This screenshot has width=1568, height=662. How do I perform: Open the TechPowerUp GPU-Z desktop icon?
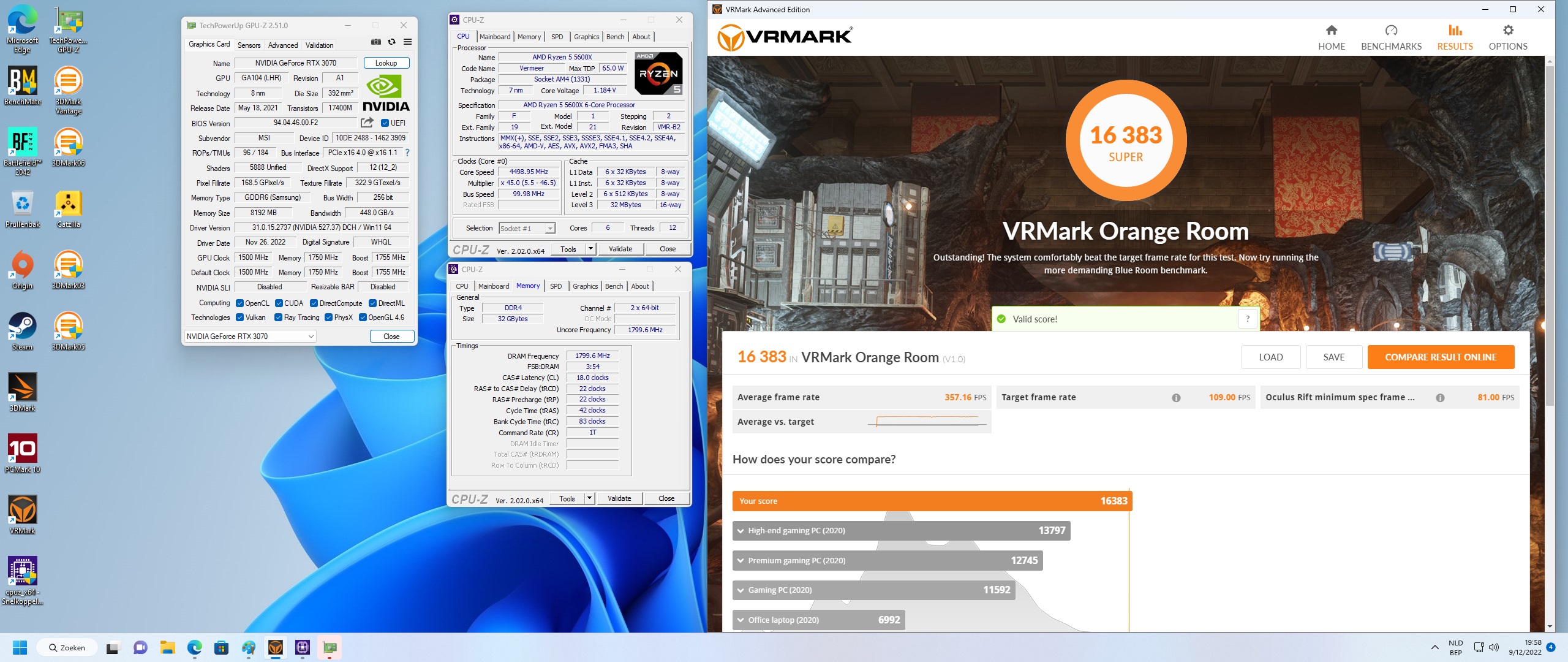(x=68, y=29)
